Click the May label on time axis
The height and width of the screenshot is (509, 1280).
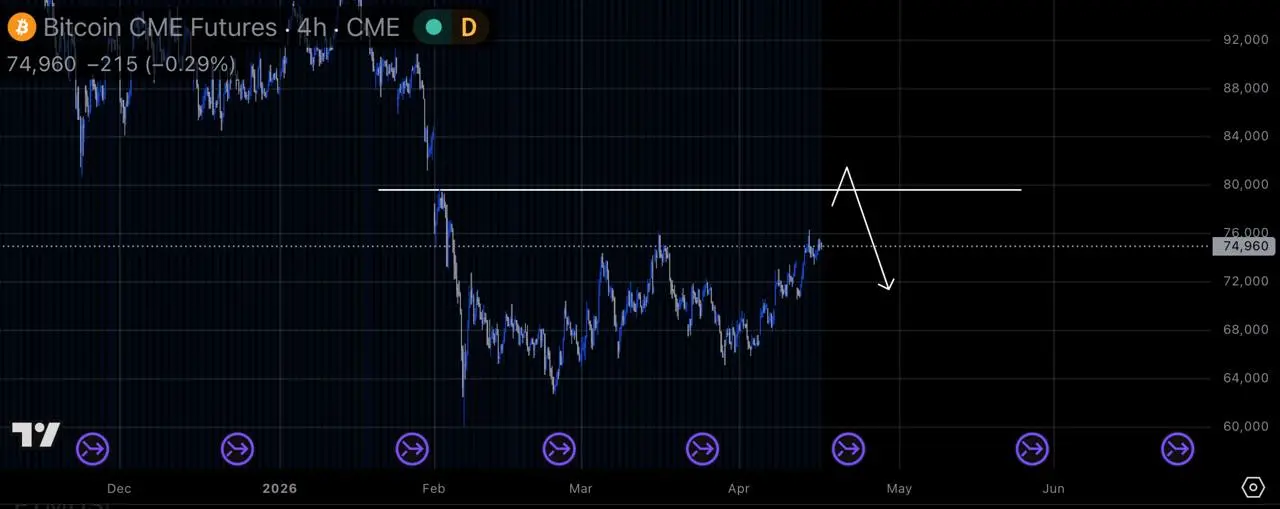[x=899, y=489]
